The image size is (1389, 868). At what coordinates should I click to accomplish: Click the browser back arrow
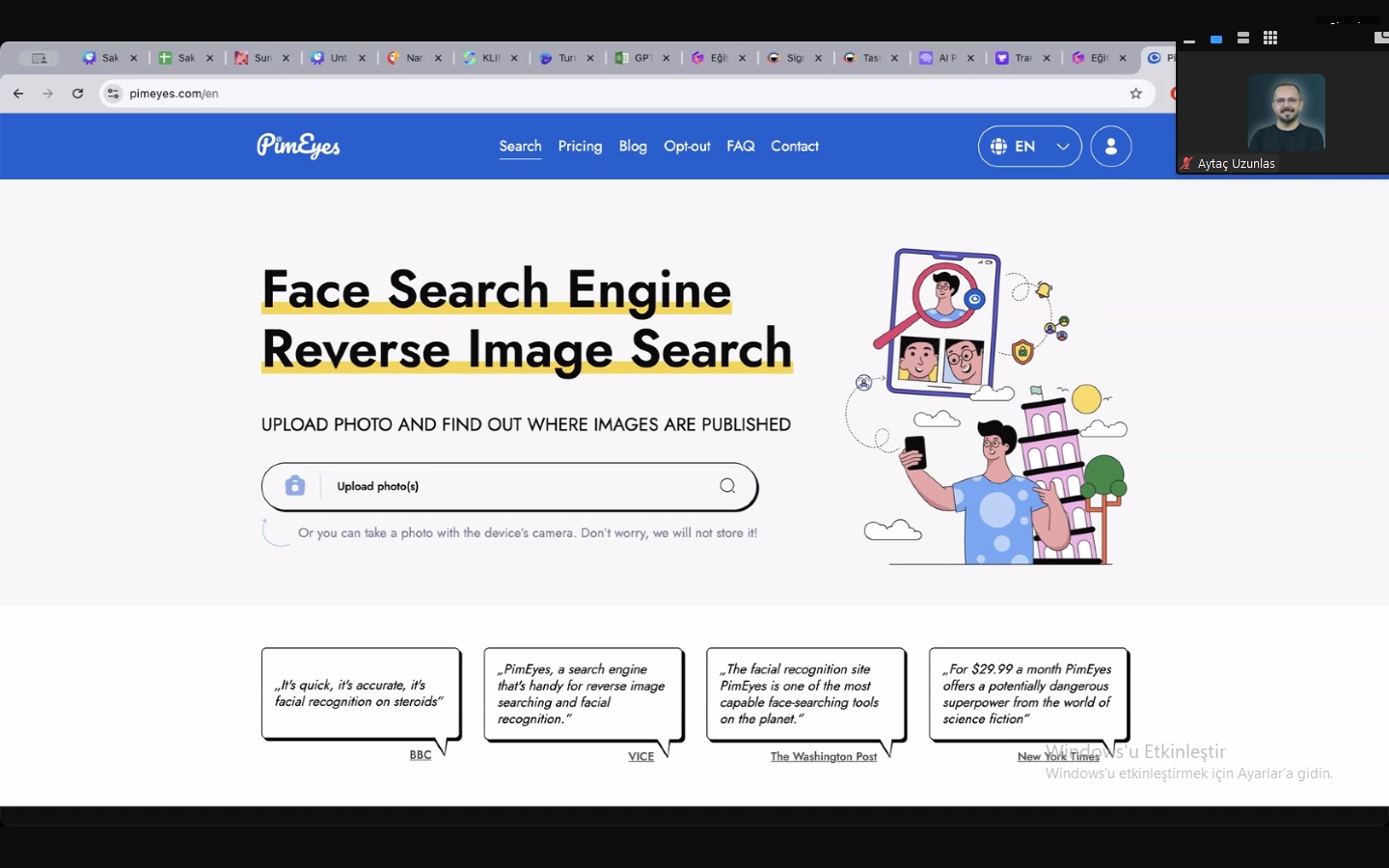[18, 94]
